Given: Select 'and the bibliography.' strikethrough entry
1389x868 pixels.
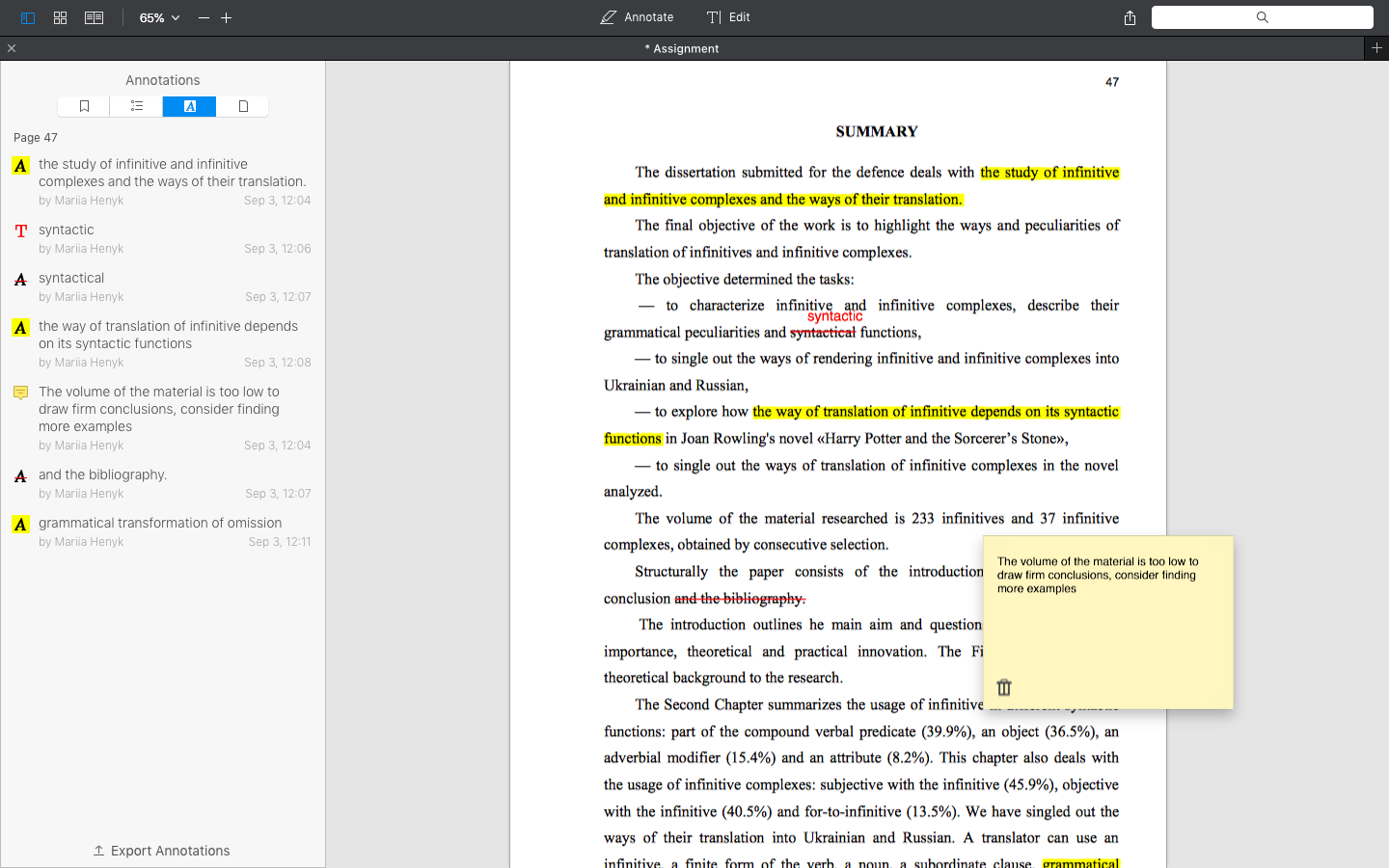Looking at the screenshot, I should (162, 483).
